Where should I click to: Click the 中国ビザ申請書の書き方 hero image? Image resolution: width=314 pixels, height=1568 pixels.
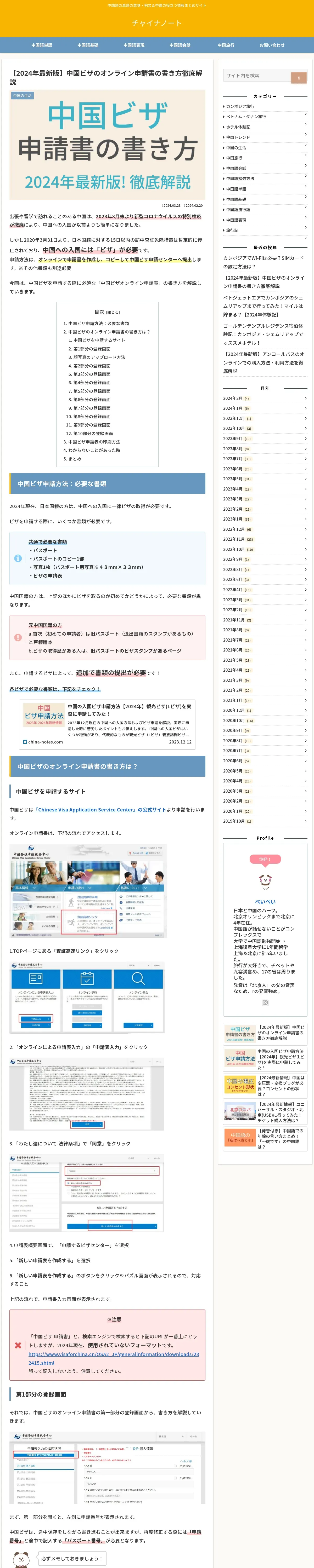[x=107, y=145]
